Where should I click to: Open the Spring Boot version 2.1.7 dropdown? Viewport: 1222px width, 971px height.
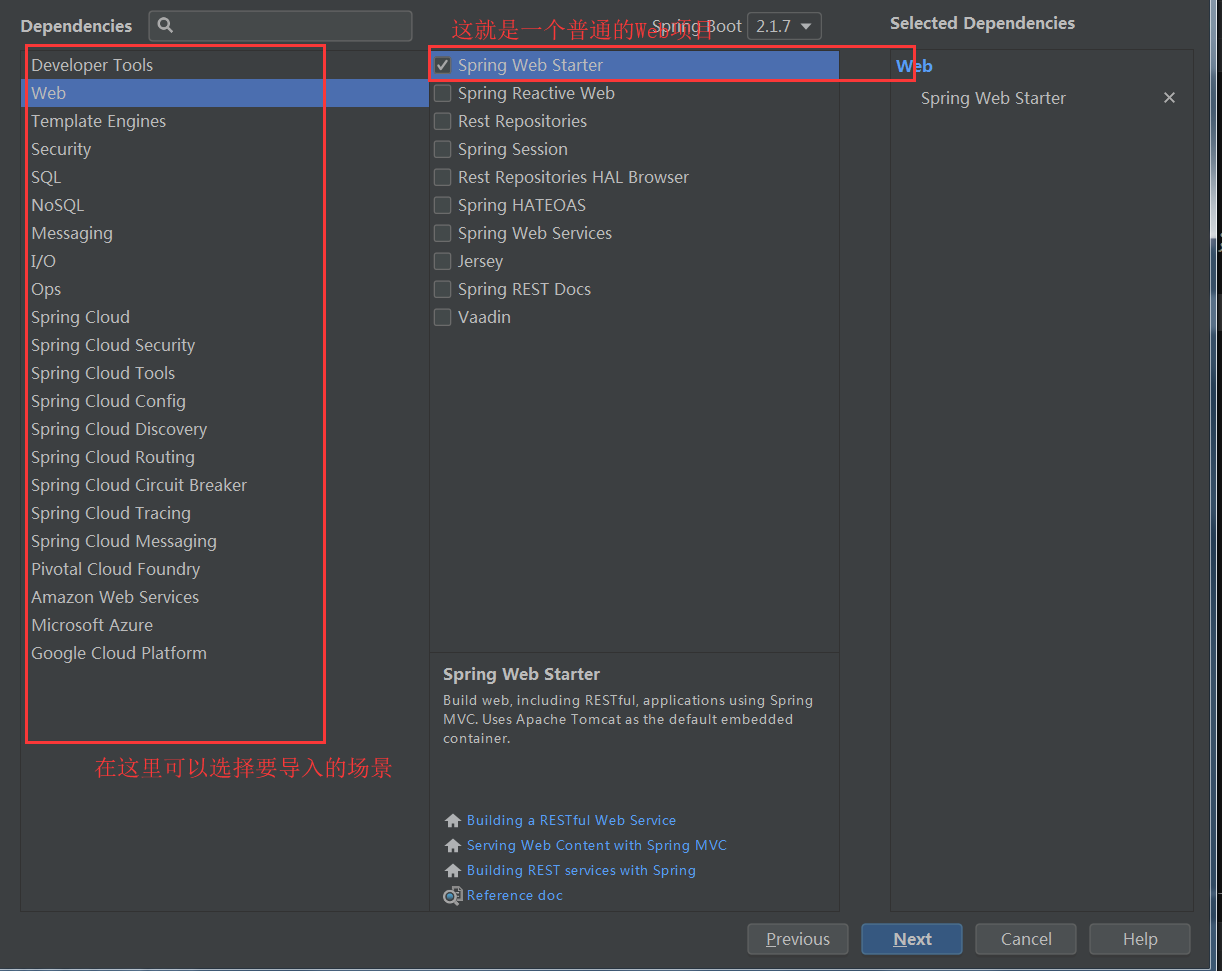pyautogui.click(x=784, y=26)
